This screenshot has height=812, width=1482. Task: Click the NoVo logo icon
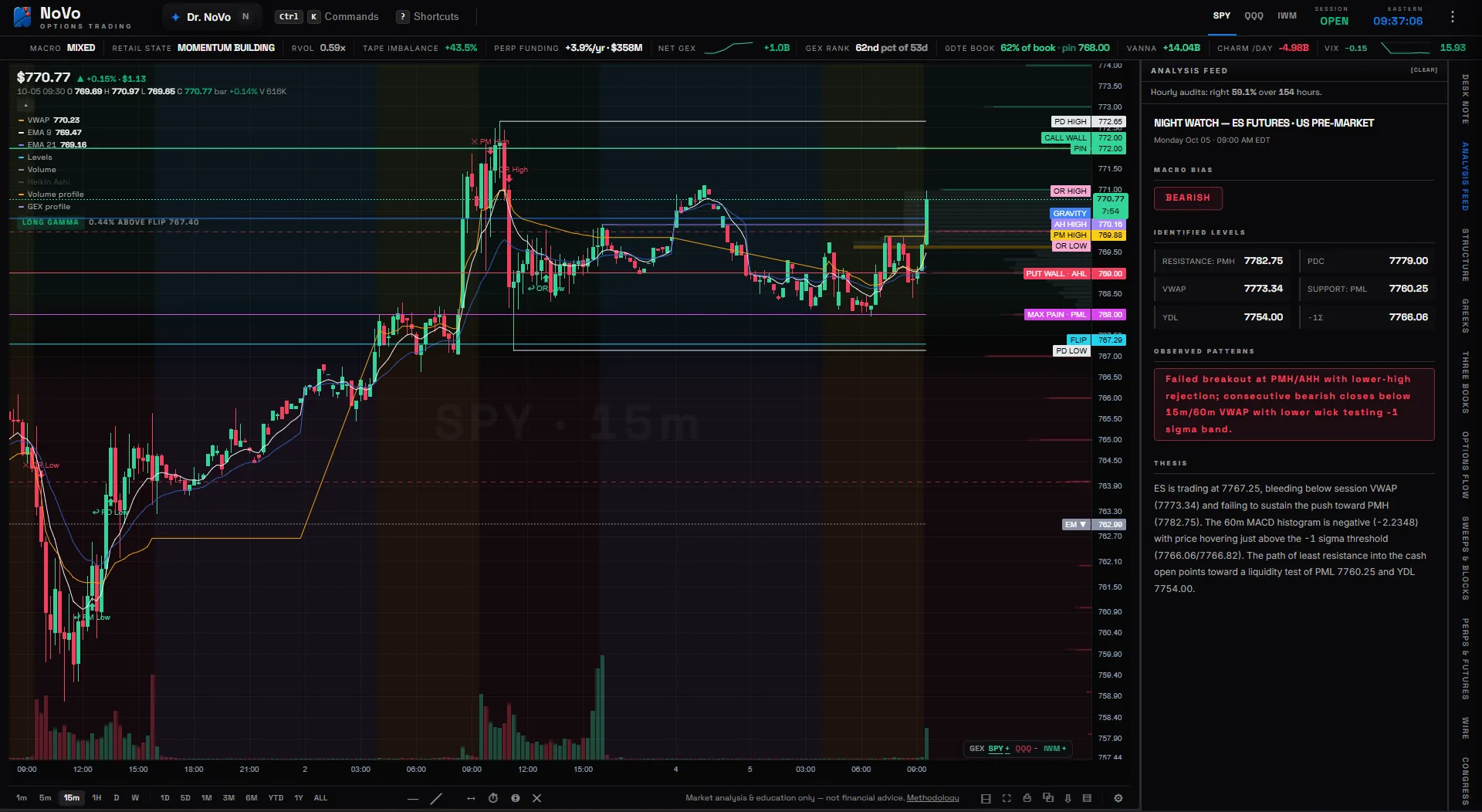[22, 16]
